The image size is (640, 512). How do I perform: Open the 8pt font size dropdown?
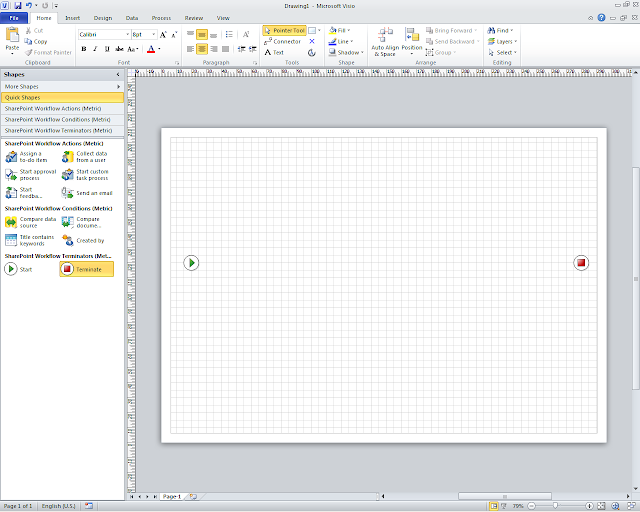click(x=153, y=35)
